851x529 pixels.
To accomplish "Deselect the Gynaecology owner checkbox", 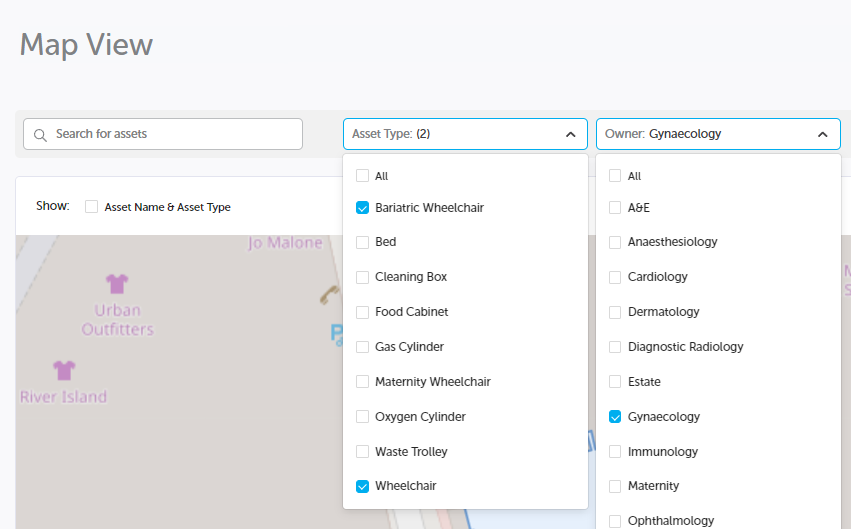I will click(615, 417).
